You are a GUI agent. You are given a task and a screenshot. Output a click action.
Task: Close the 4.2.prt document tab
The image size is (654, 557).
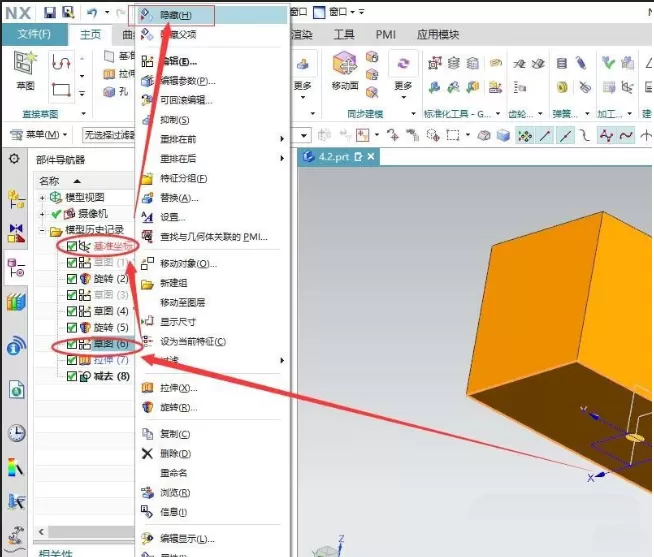click(x=371, y=157)
